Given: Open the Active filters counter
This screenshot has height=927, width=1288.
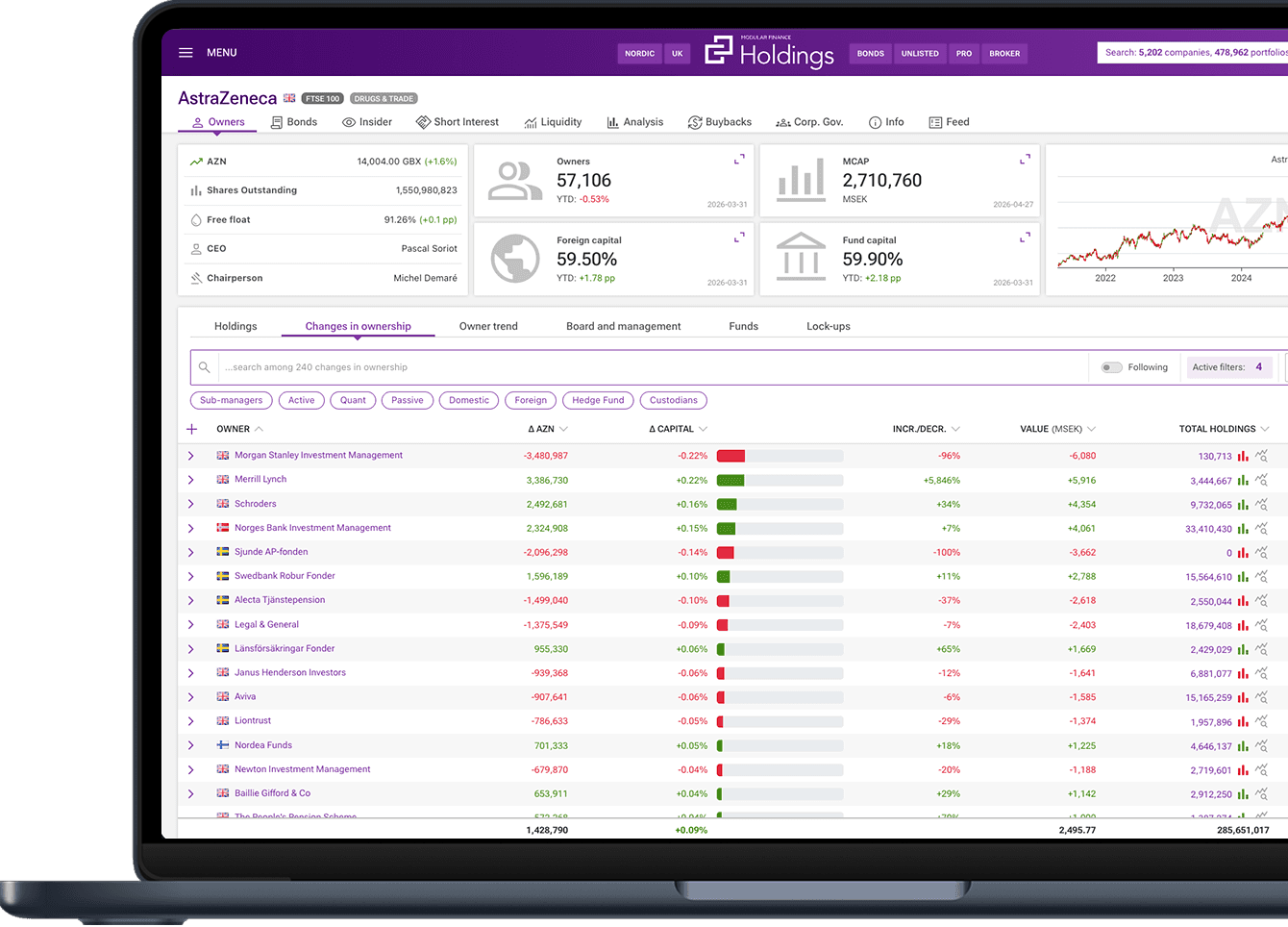Looking at the screenshot, I should tap(1227, 367).
